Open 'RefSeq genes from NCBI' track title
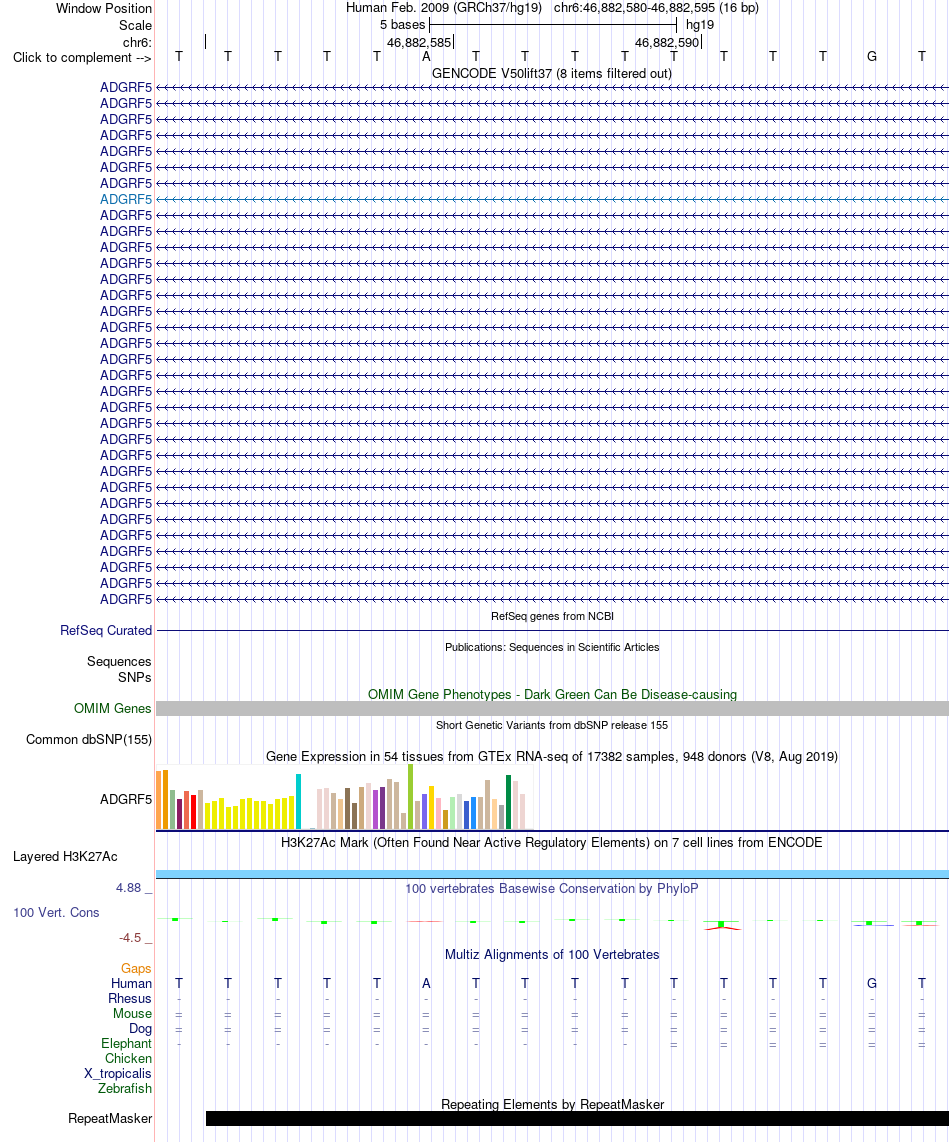This screenshot has width=950, height=1142. (x=552, y=616)
